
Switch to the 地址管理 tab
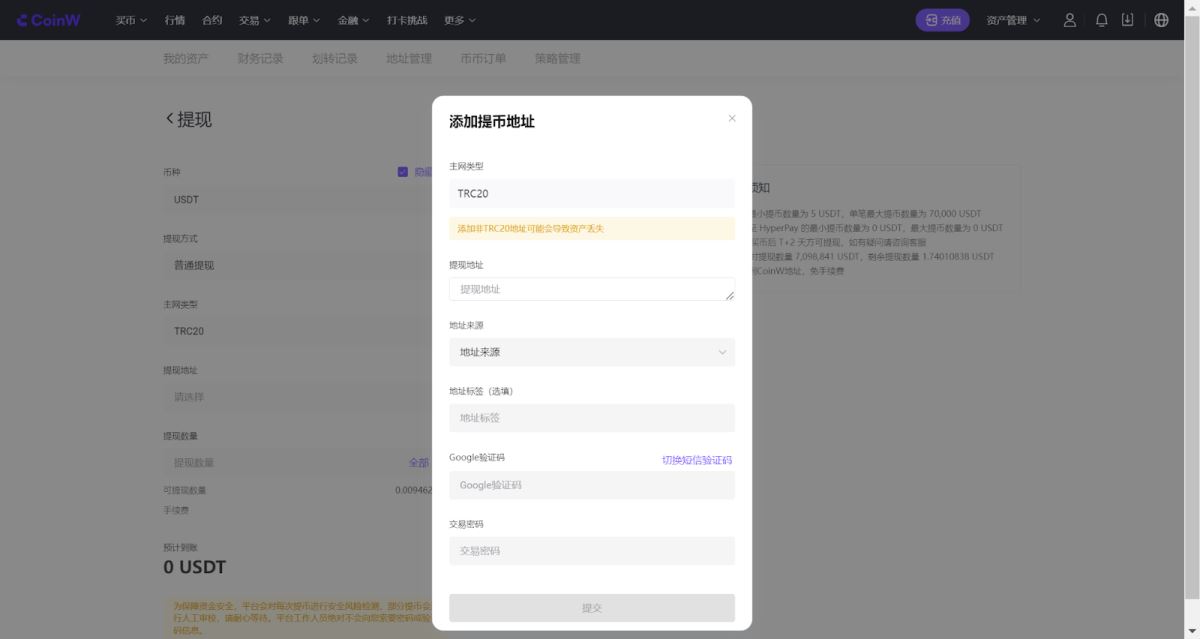point(410,58)
